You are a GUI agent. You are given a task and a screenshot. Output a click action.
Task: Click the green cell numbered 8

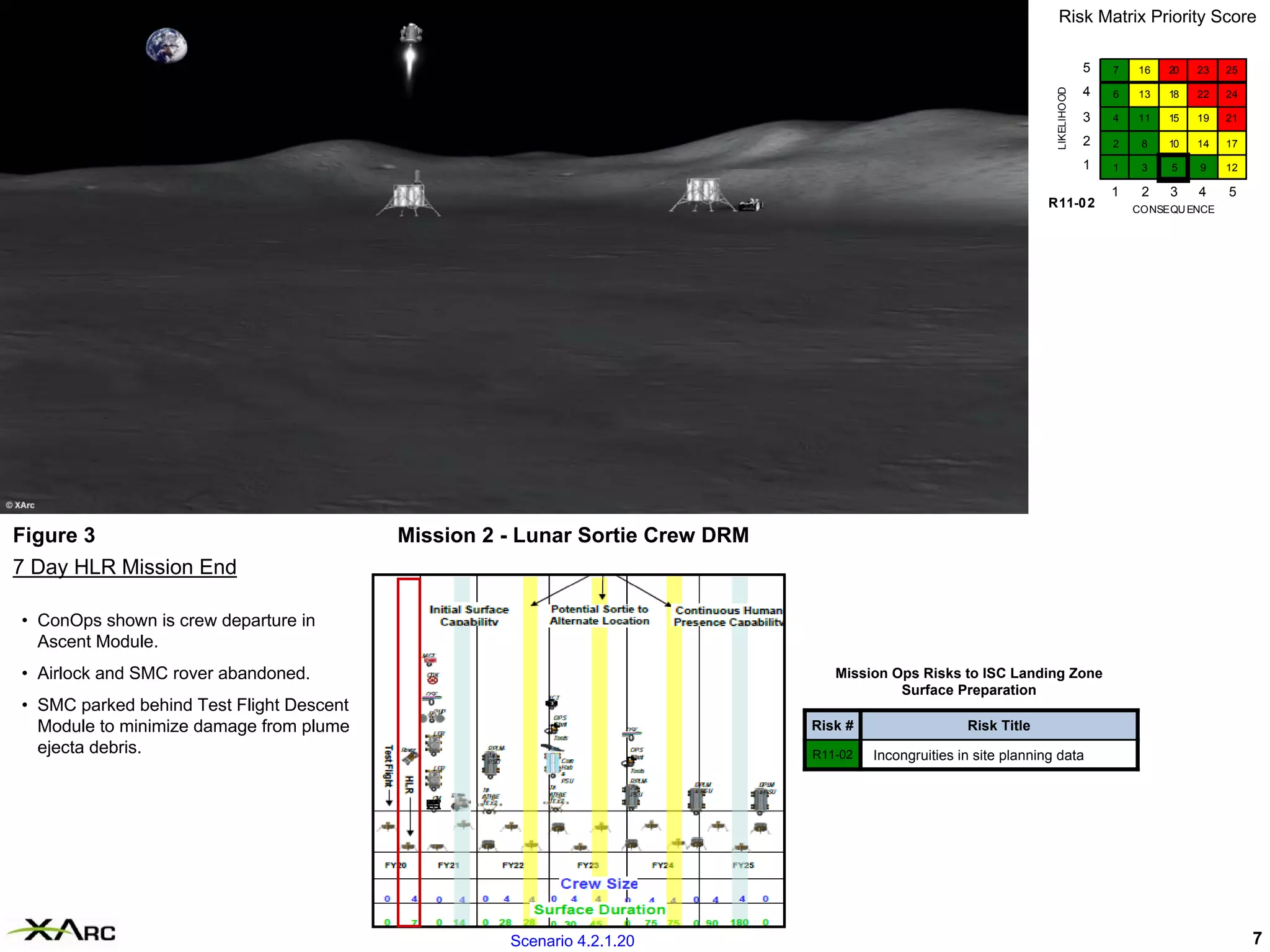1144,143
